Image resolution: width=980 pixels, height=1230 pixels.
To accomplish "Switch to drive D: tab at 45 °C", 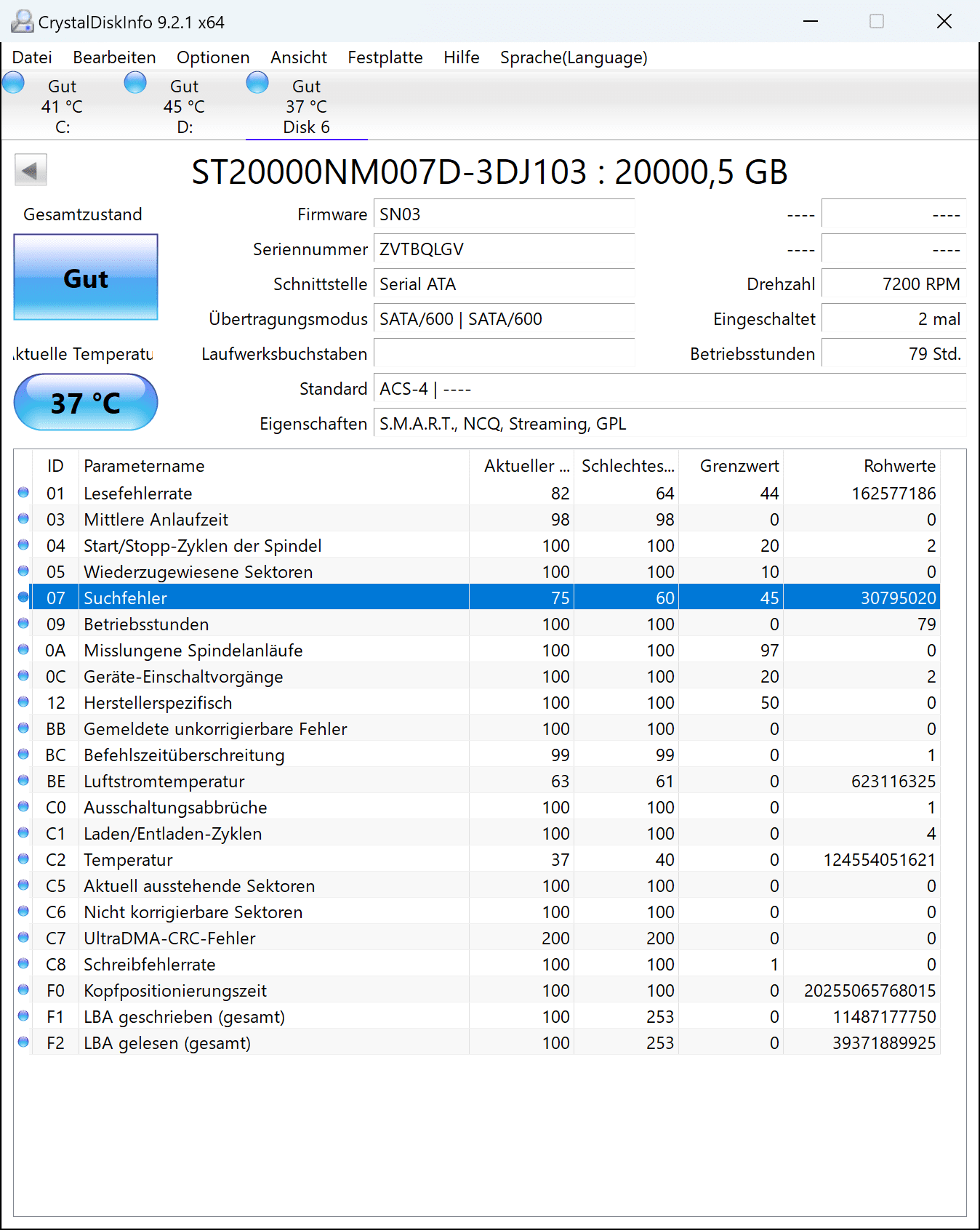I will [x=184, y=106].
